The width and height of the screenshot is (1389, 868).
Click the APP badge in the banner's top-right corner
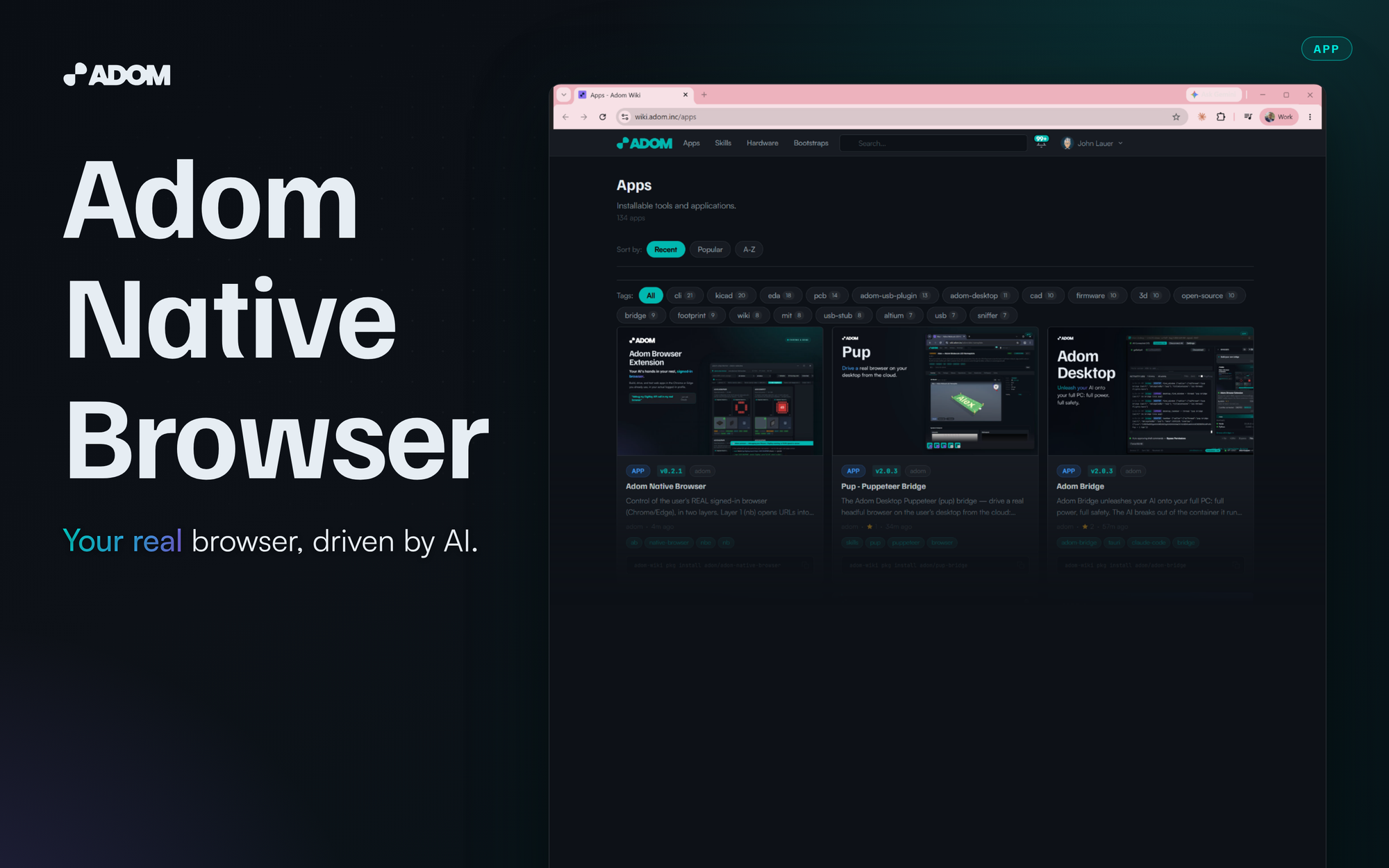[x=1326, y=49]
